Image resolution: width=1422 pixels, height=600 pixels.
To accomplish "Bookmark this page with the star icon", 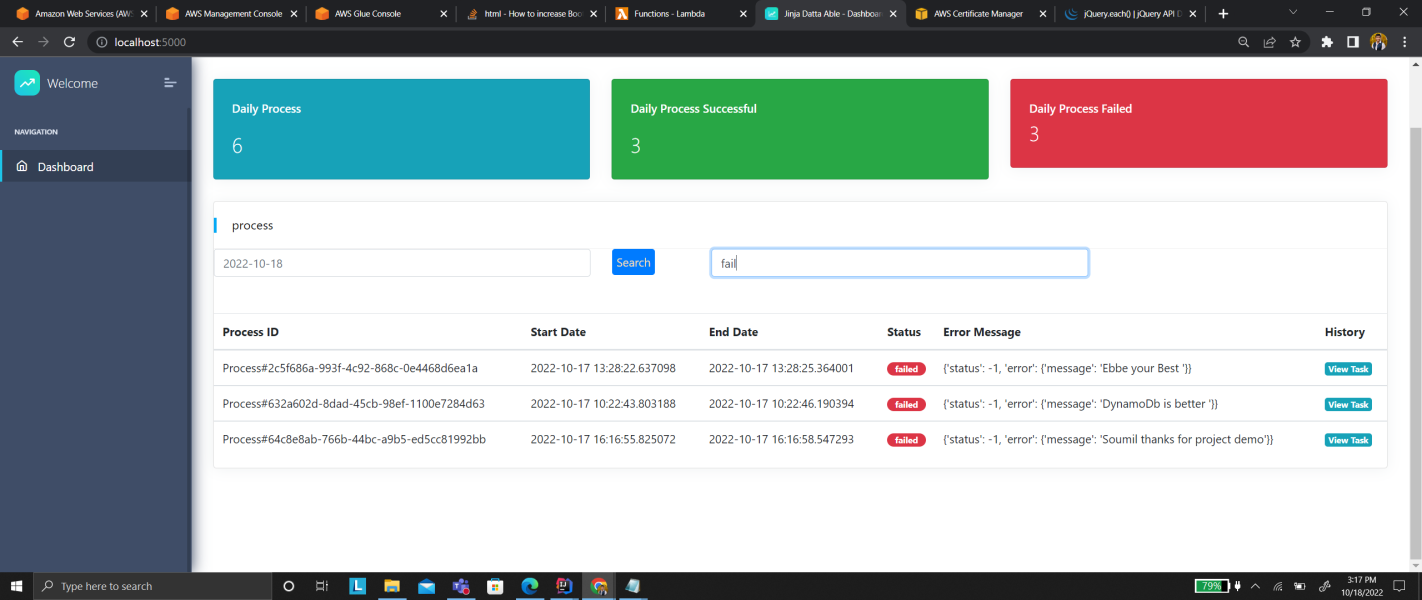I will (1295, 42).
